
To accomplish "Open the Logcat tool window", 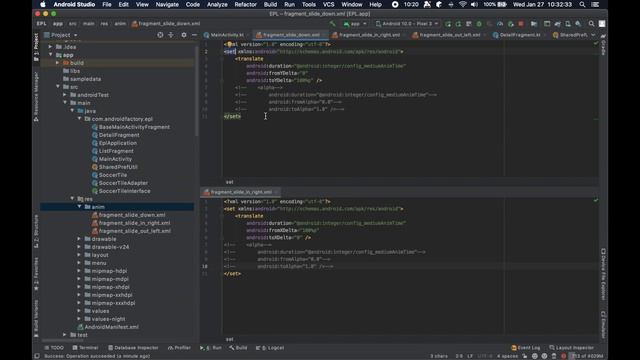I will coord(270,348).
